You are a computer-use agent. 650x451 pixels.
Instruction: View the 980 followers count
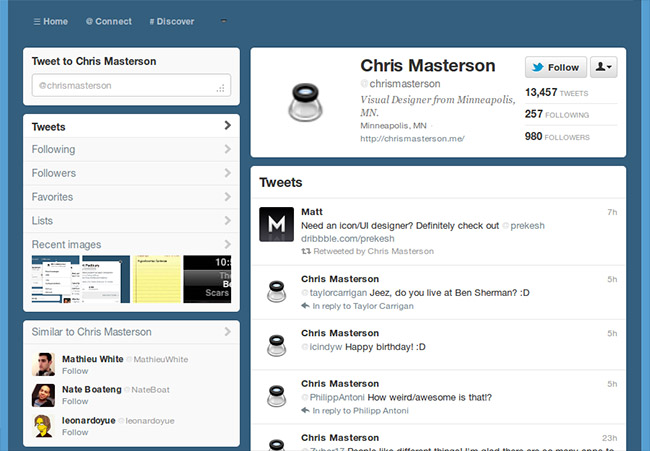tap(557, 136)
